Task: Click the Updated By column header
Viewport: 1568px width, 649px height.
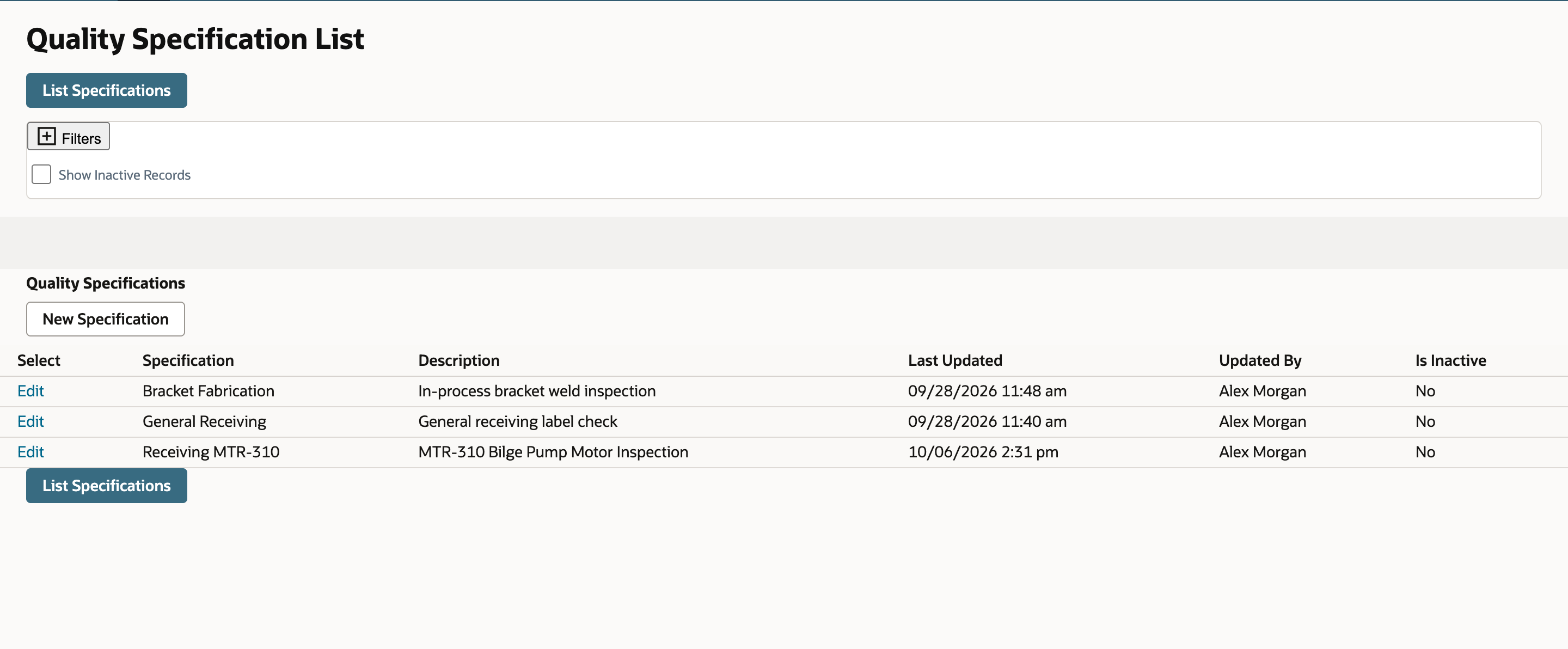Action: click(x=1260, y=360)
